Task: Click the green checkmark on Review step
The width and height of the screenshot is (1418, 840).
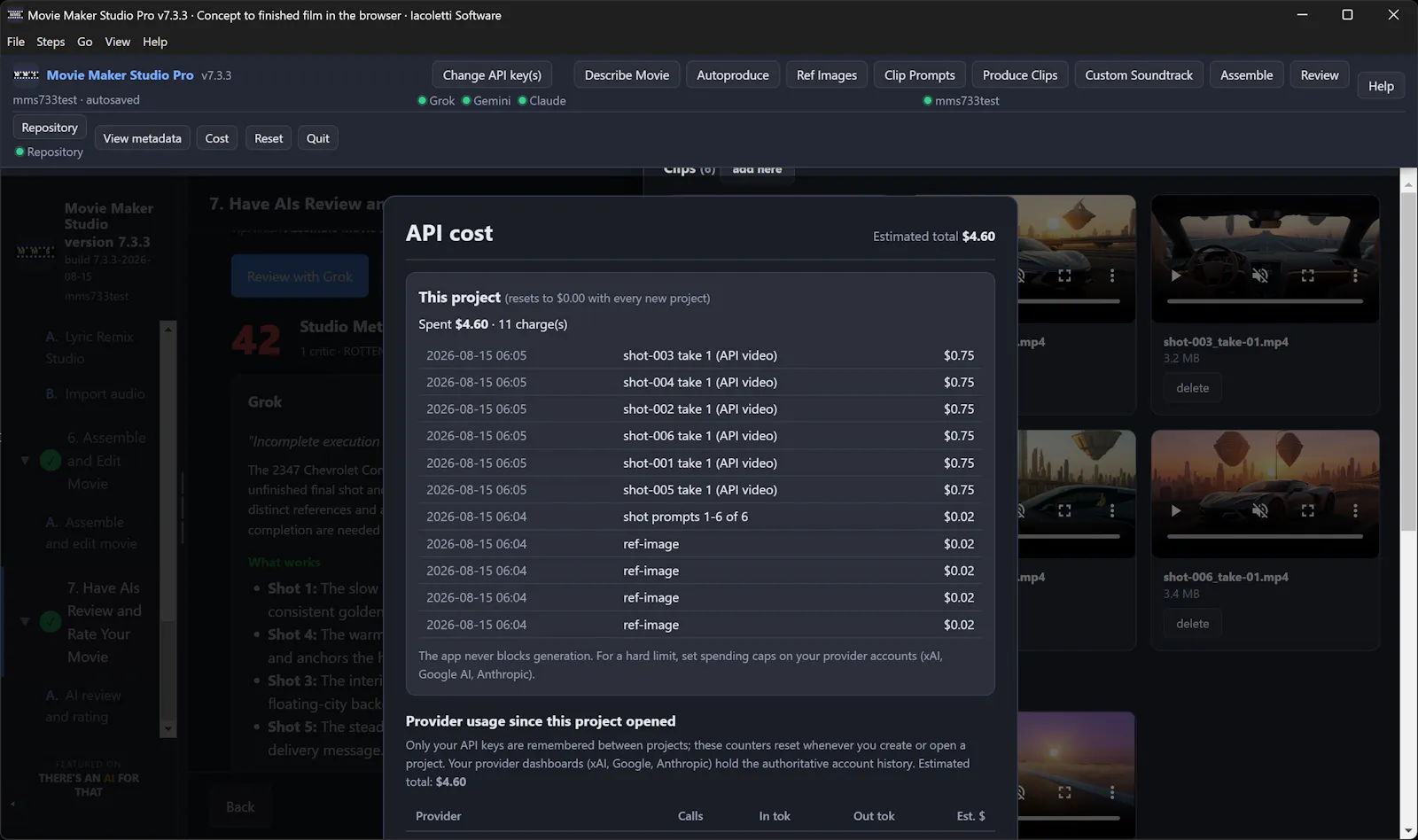Action: [51, 622]
